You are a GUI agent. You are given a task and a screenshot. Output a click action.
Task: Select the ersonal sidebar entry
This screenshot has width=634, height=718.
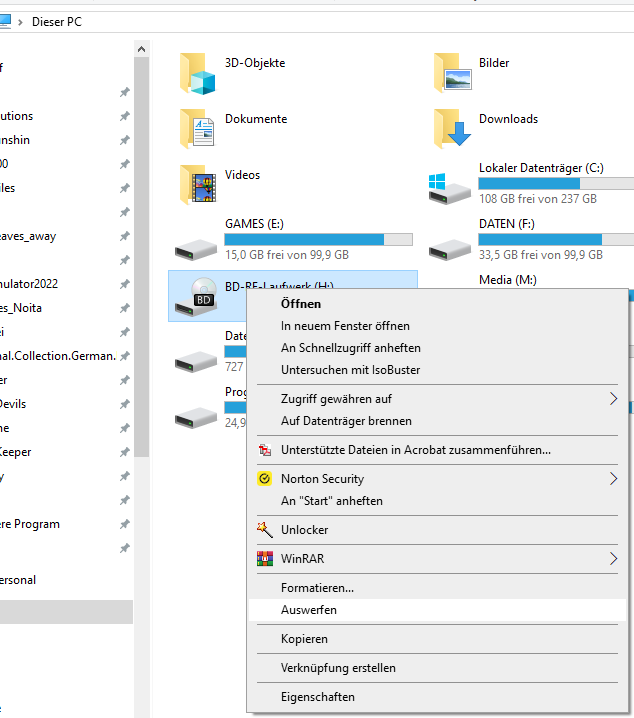coord(18,580)
